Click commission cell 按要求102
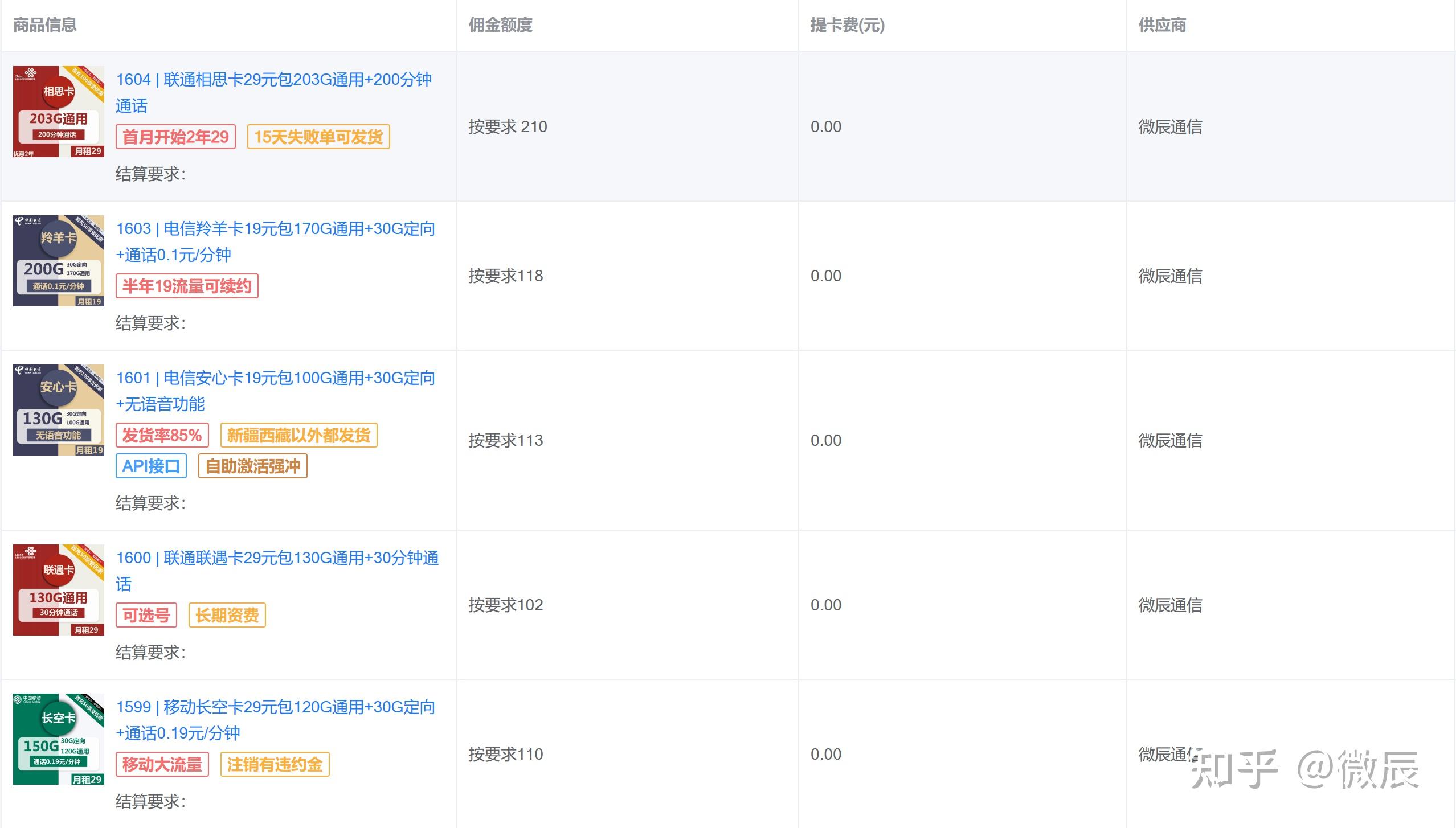 tap(506, 605)
